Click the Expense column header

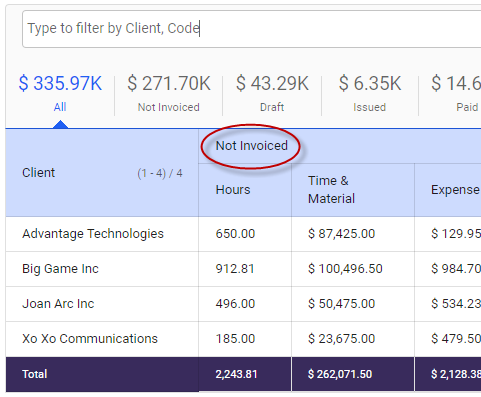tap(455, 190)
